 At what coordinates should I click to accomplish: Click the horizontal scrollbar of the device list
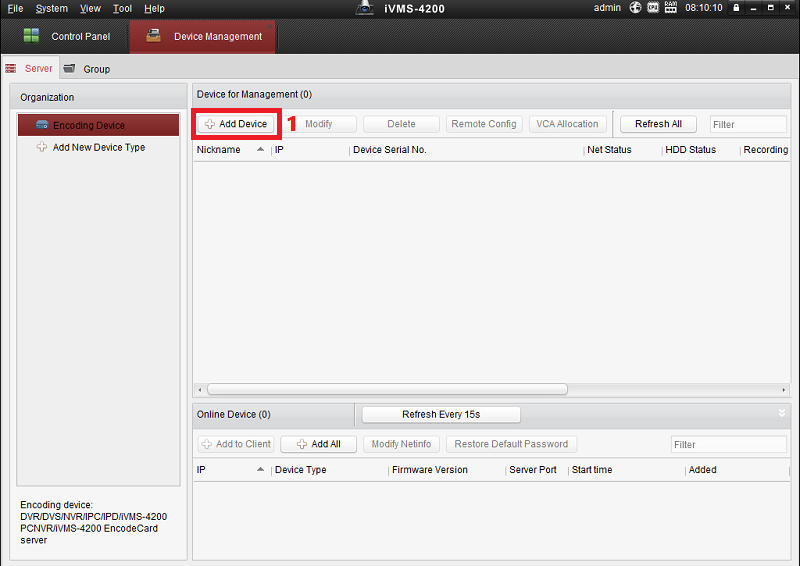(x=386, y=389)
